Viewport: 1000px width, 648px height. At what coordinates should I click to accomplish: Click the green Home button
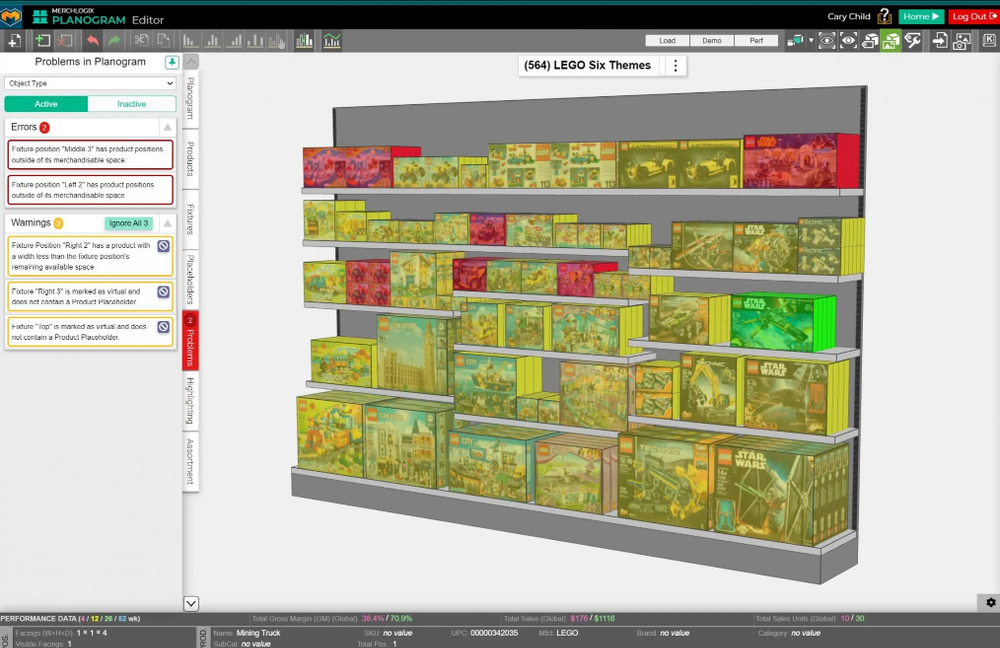point(921,17)
